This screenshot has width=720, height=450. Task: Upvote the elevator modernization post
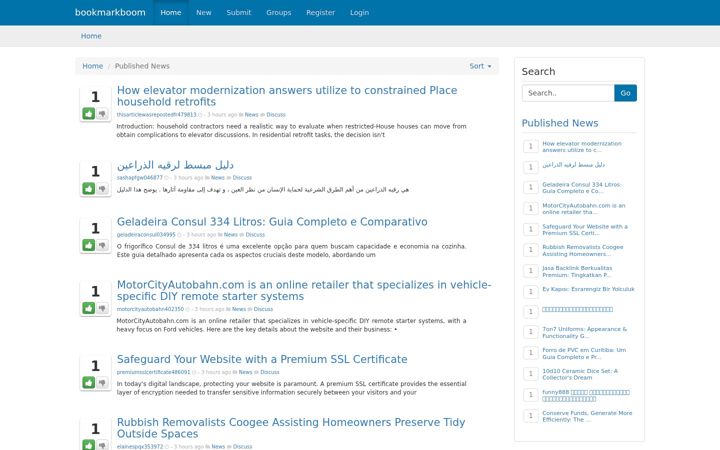click(89, 113)
